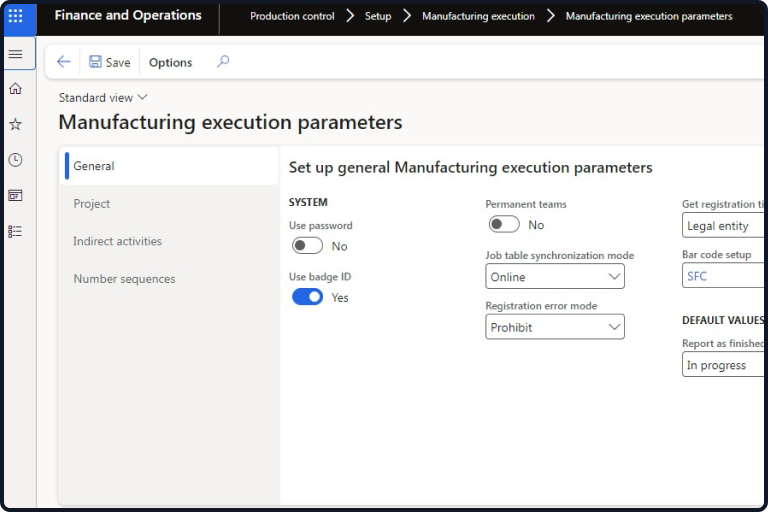Open Workspaces icon in sidebar
The image size is (768, 512).
pyautogui.click(x=16, y=195)
